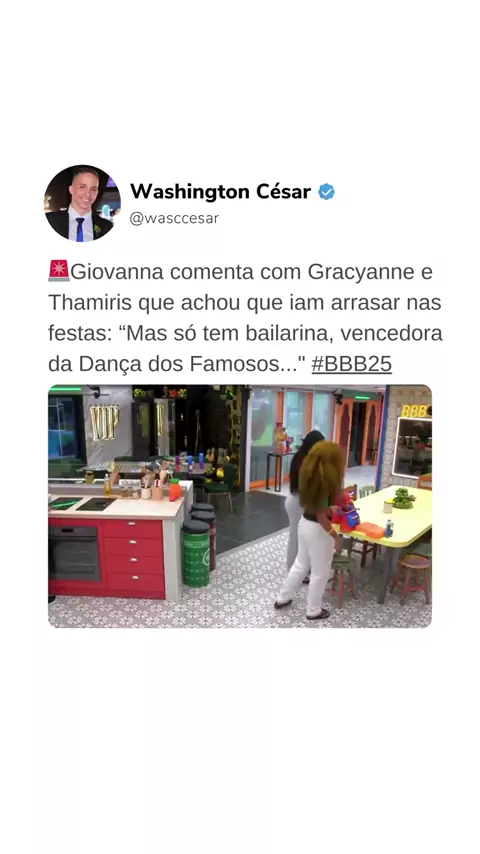Click the blue verified badge

326,192
